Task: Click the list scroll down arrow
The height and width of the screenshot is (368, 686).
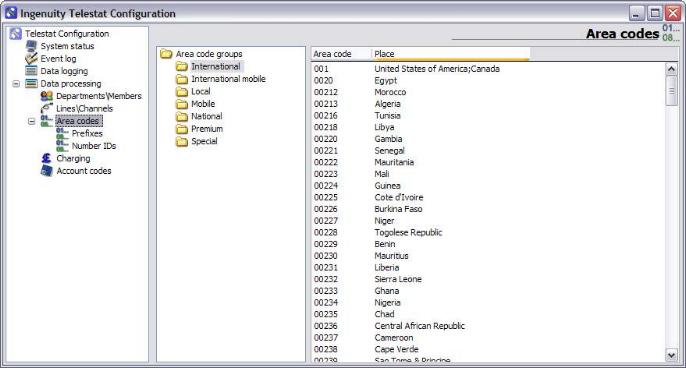Action: pos(672,355)
